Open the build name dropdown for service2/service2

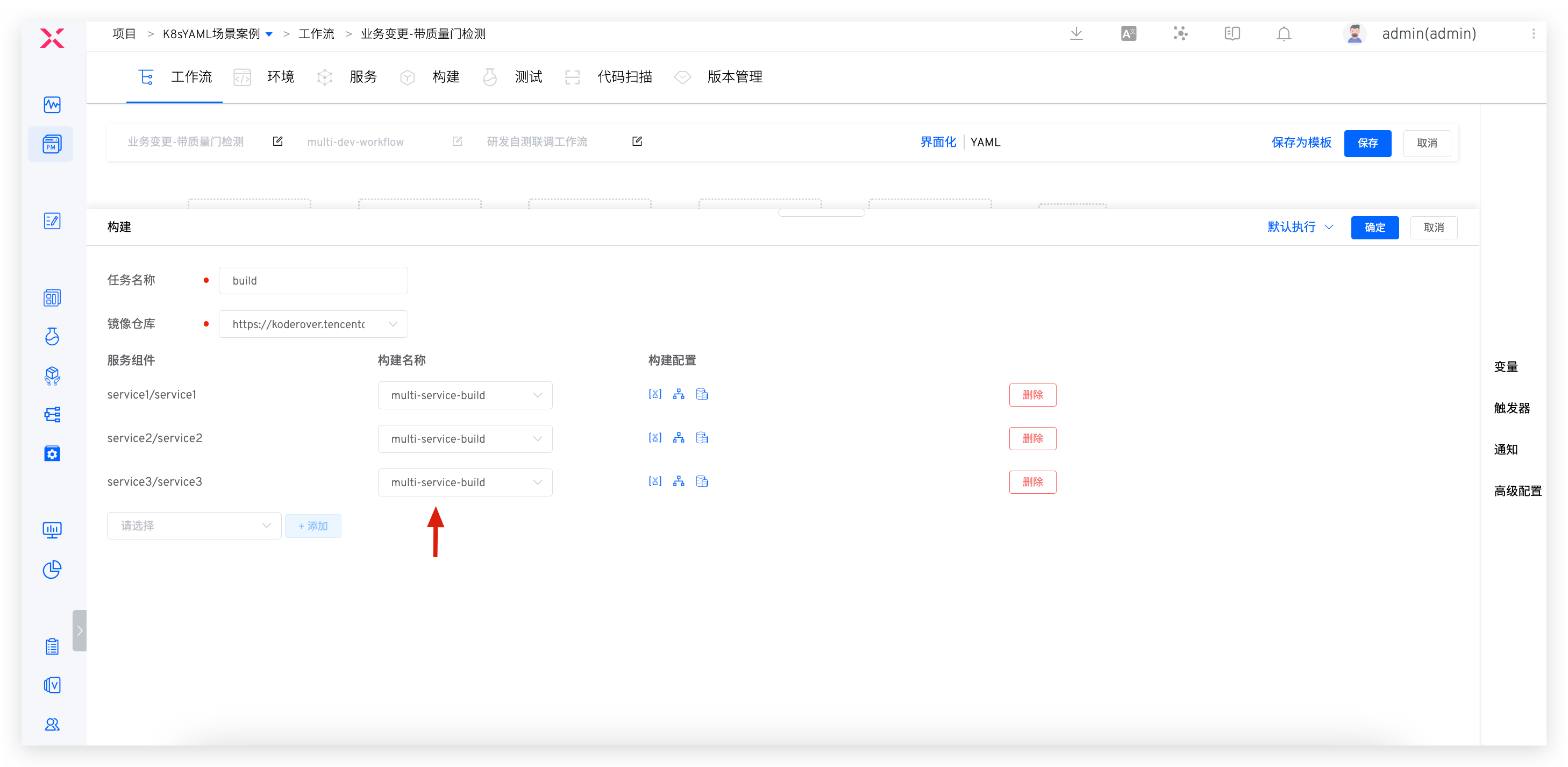point(465,438)
